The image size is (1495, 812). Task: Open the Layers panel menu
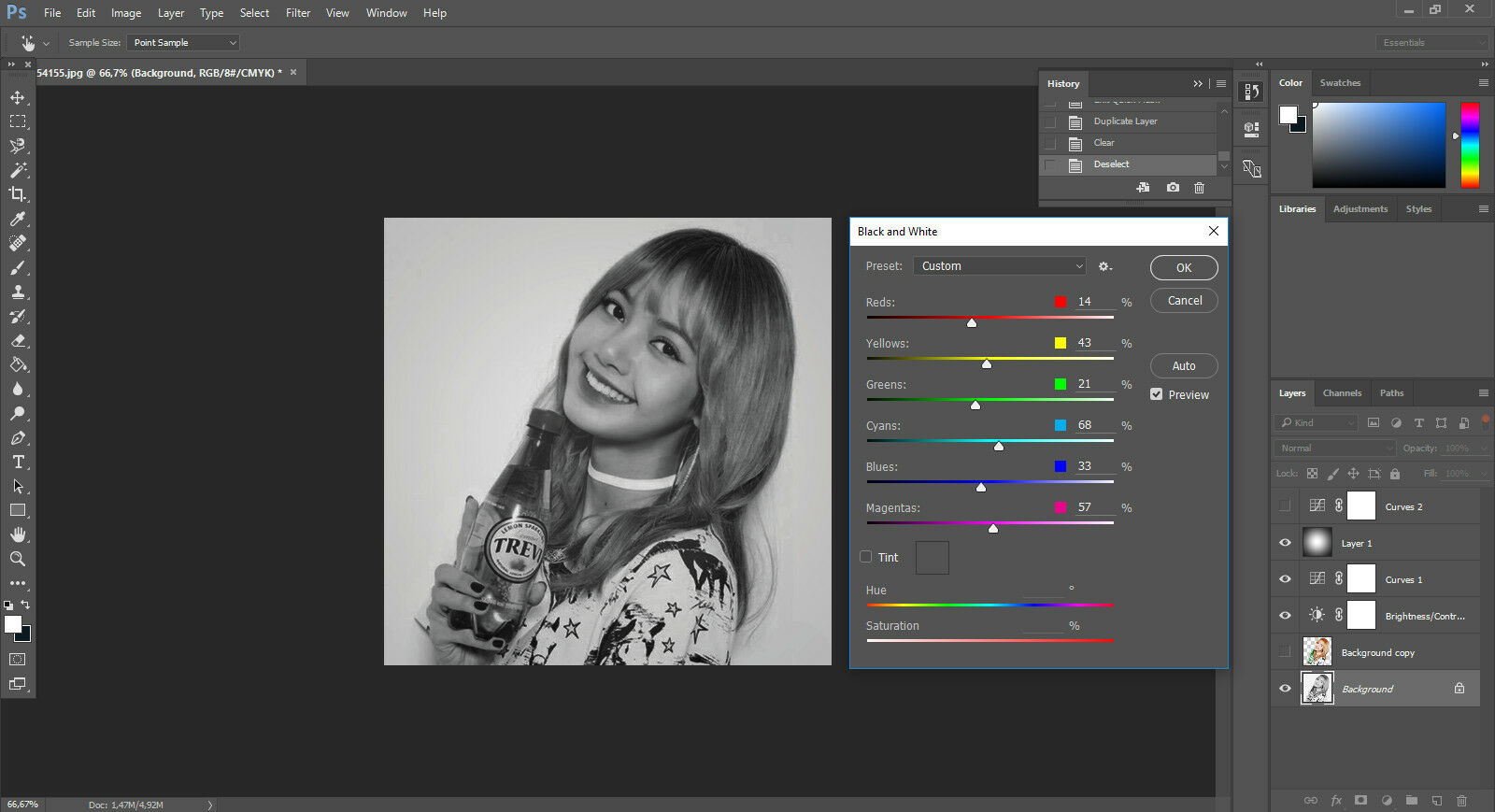[x=1483, y=393]
